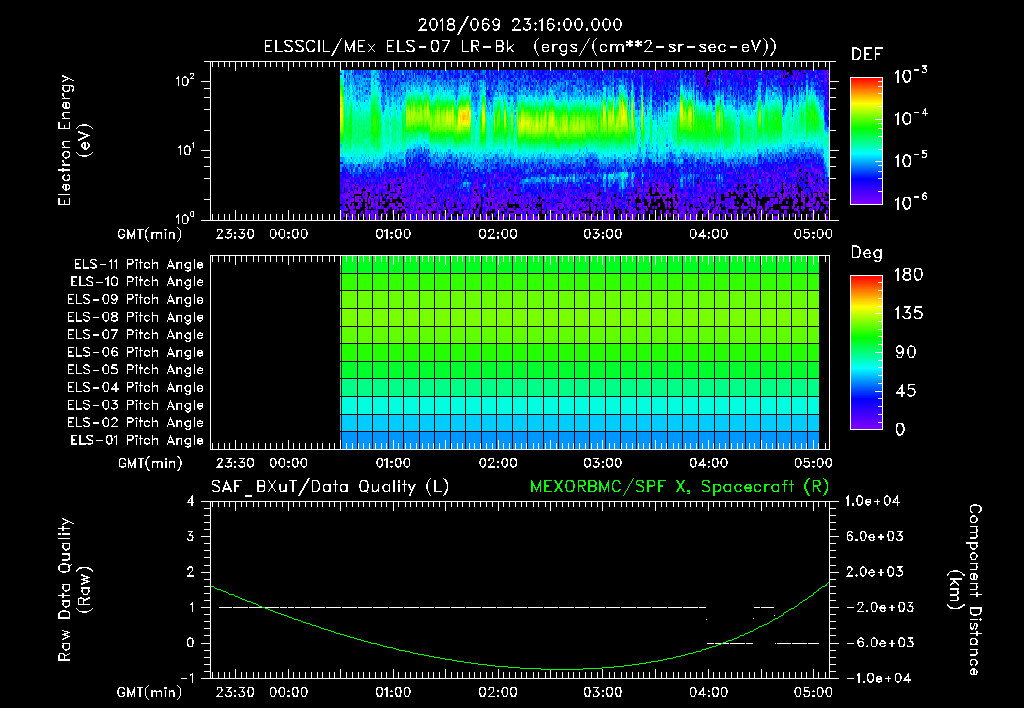
Task: Click the Raw Data Quality axis label
Action: [74, 590]
